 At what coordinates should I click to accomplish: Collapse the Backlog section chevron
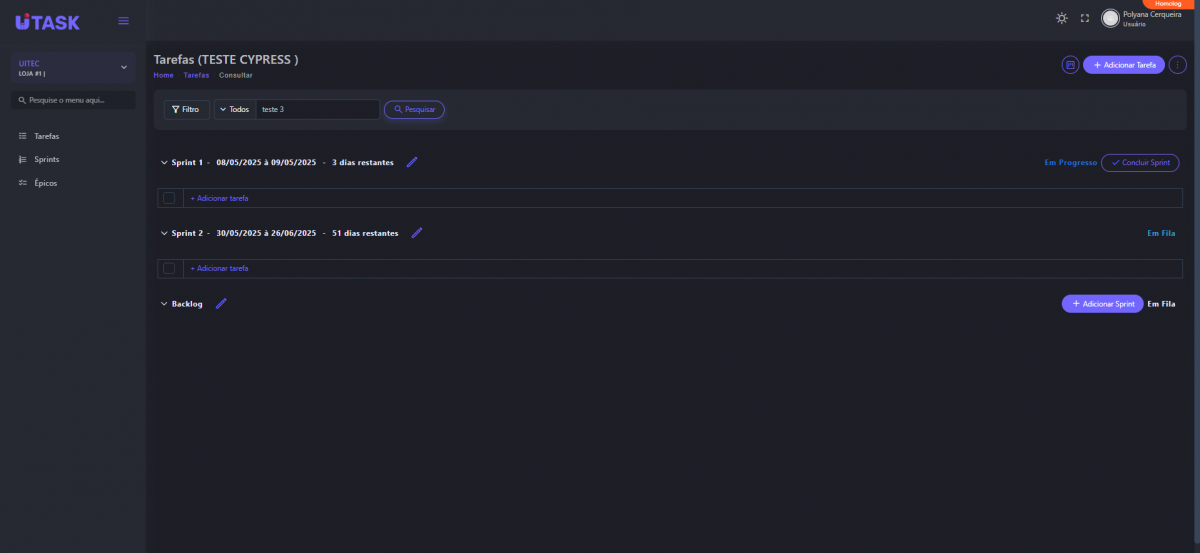164,304
